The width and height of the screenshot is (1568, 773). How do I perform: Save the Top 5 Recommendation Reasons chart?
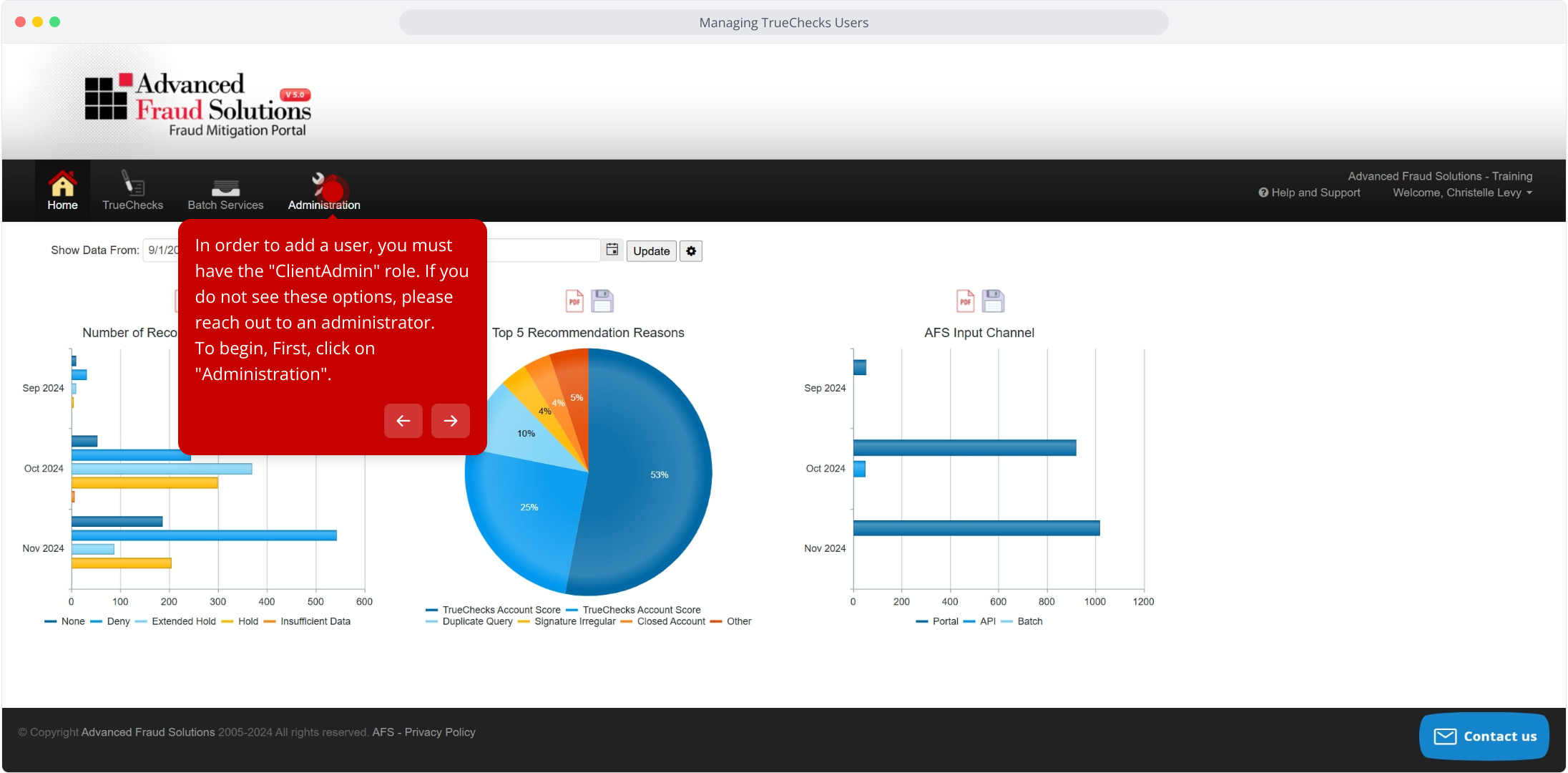tap(602, 301)
